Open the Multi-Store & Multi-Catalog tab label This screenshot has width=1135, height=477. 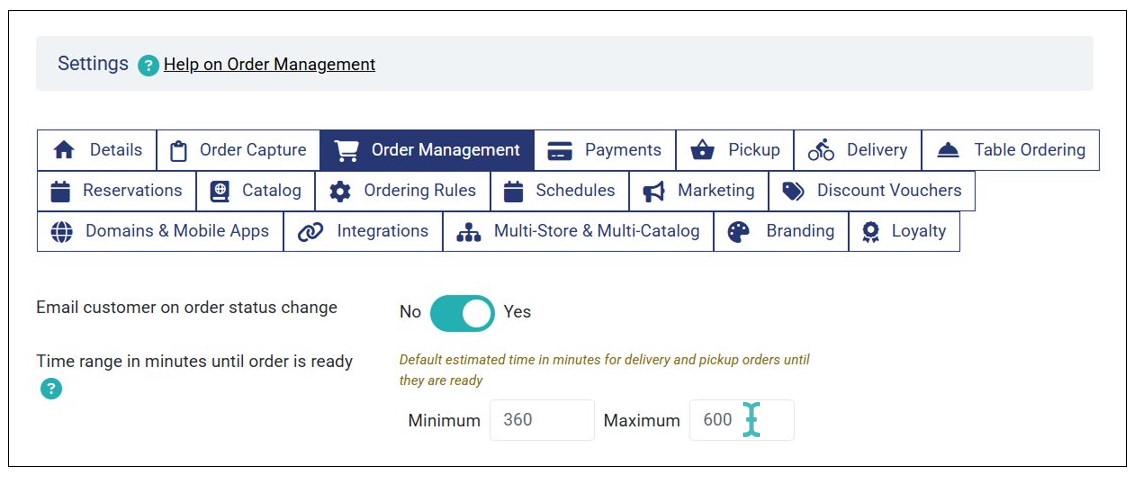coord(596,231)
